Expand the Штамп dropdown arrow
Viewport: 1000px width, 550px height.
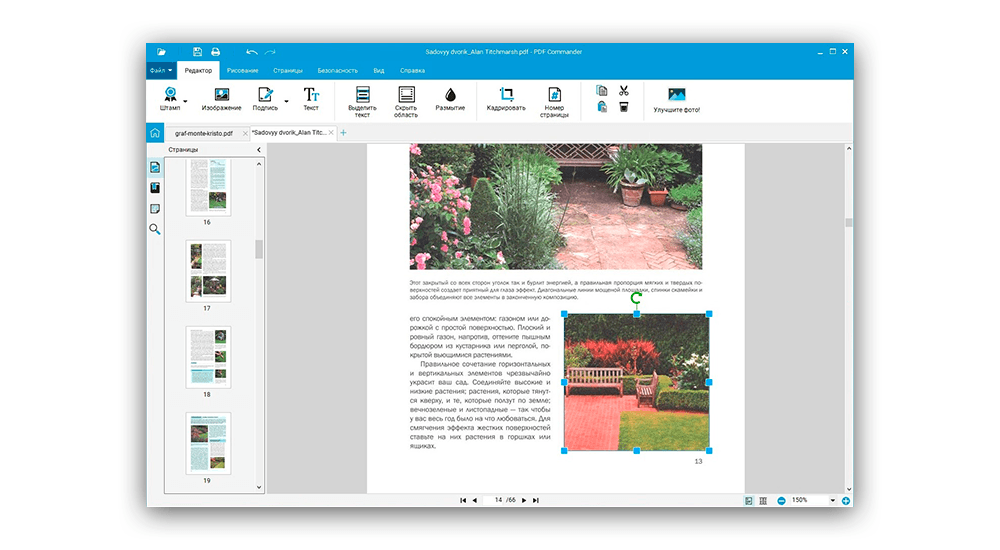coord(185,101)
